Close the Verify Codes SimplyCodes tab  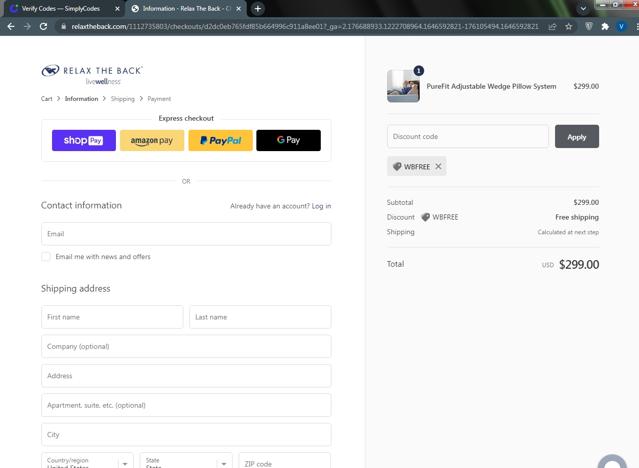117,9
